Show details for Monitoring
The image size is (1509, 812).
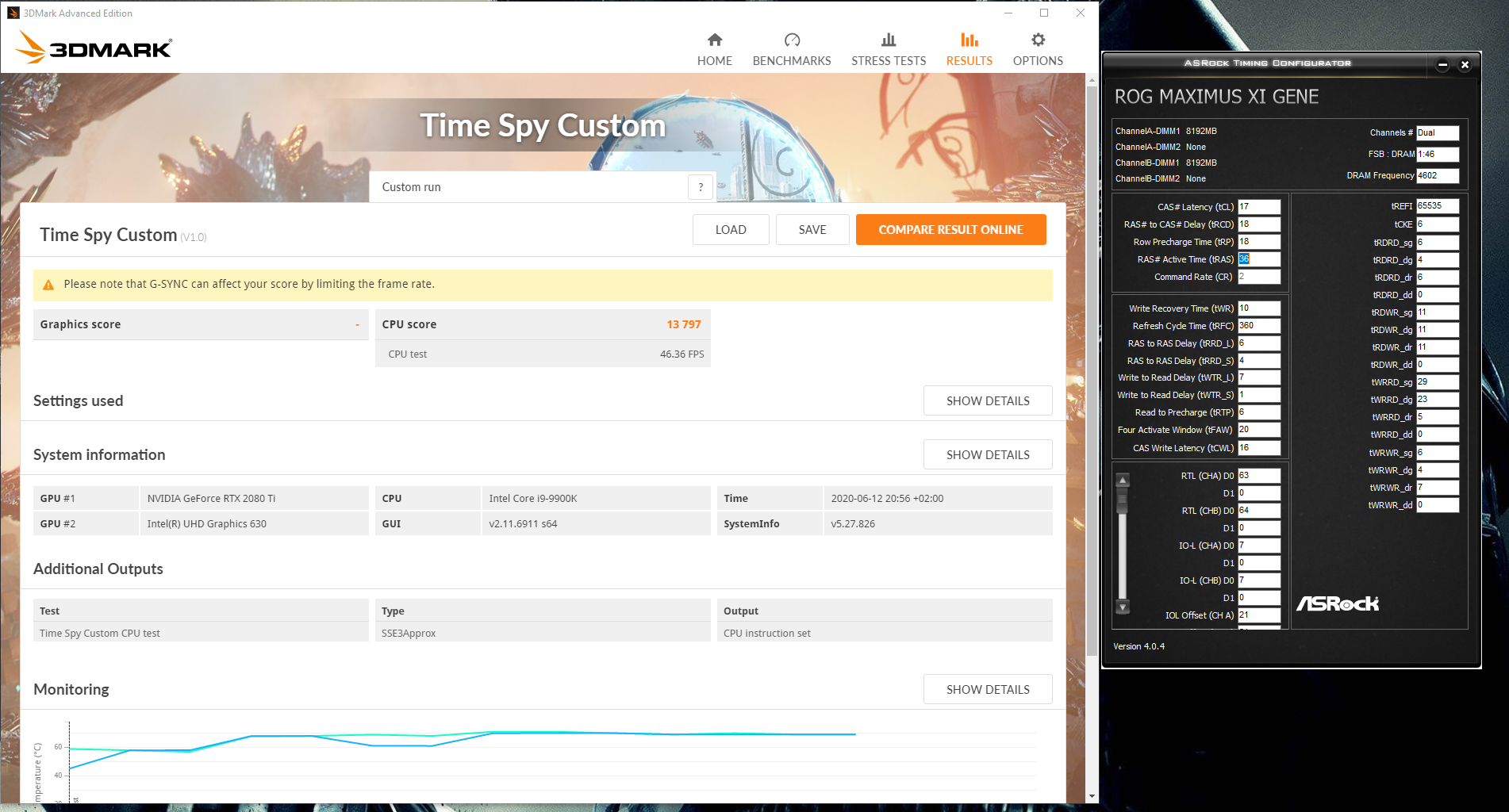coord(988,690)
